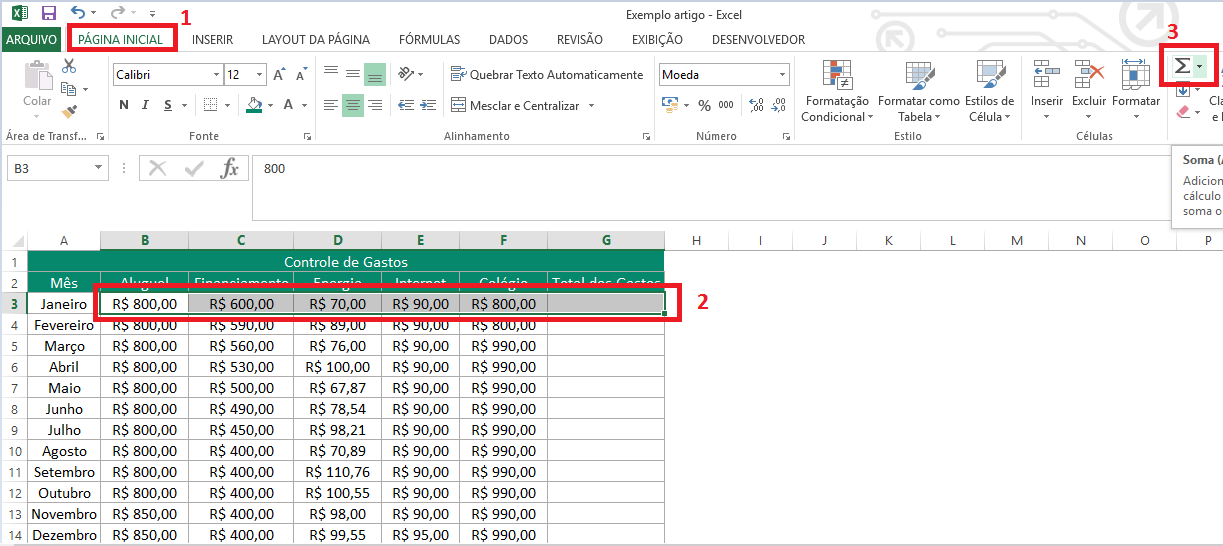Open the ARQUIVO file menu
Viewport: 1223px width, 546px height.
(31, 40)
